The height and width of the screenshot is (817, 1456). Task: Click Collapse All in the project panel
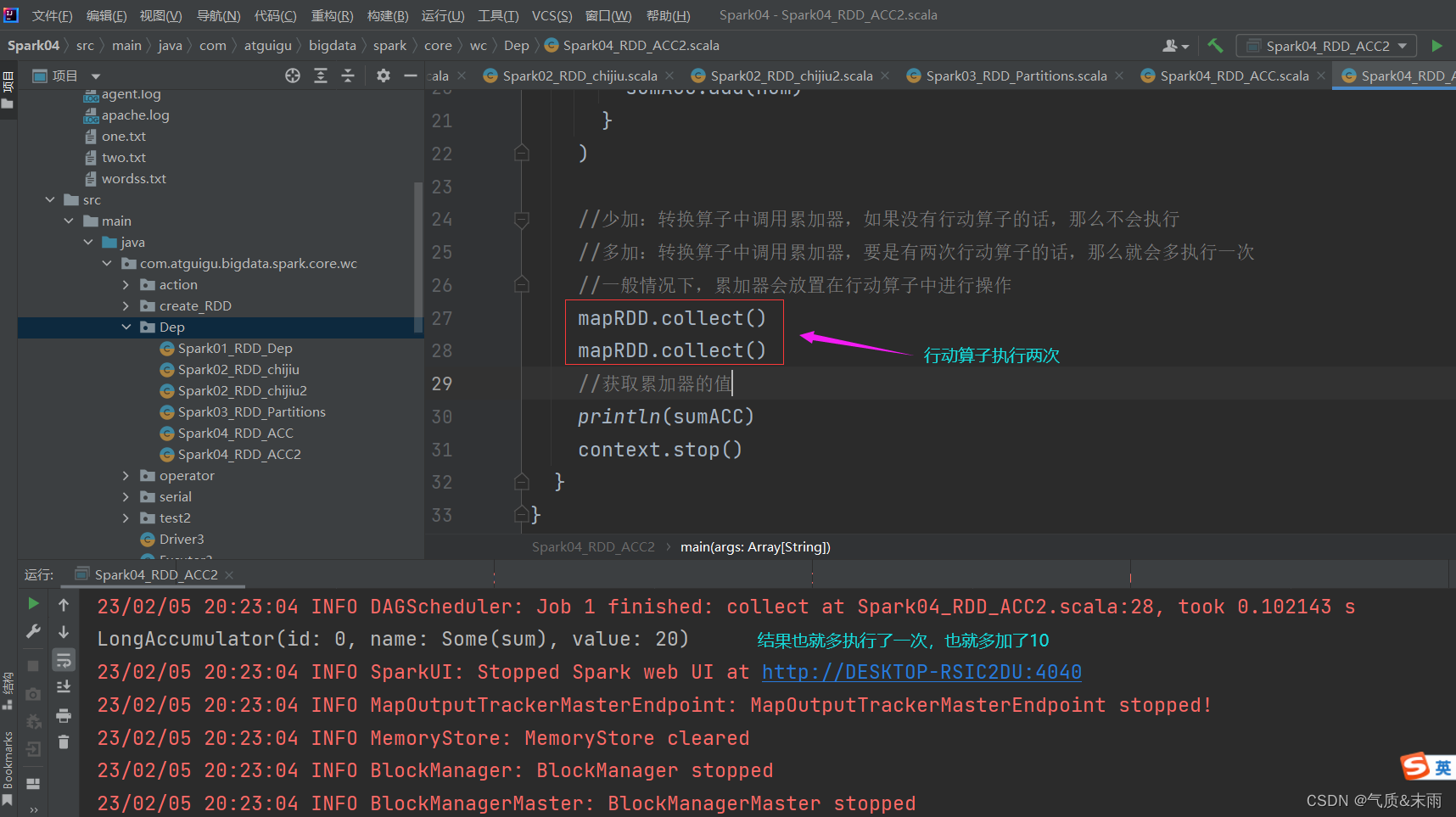pos(348,76)
